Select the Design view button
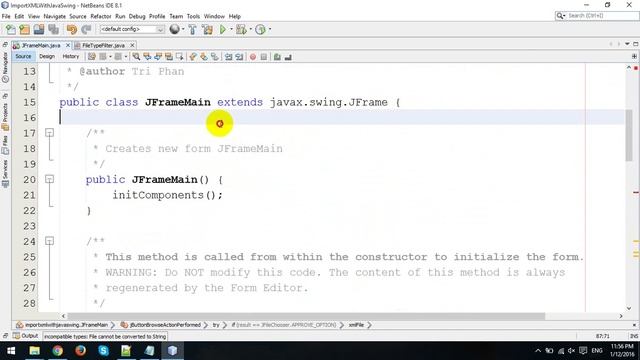The height and width of the screenshot is (360, 640). 47,57
